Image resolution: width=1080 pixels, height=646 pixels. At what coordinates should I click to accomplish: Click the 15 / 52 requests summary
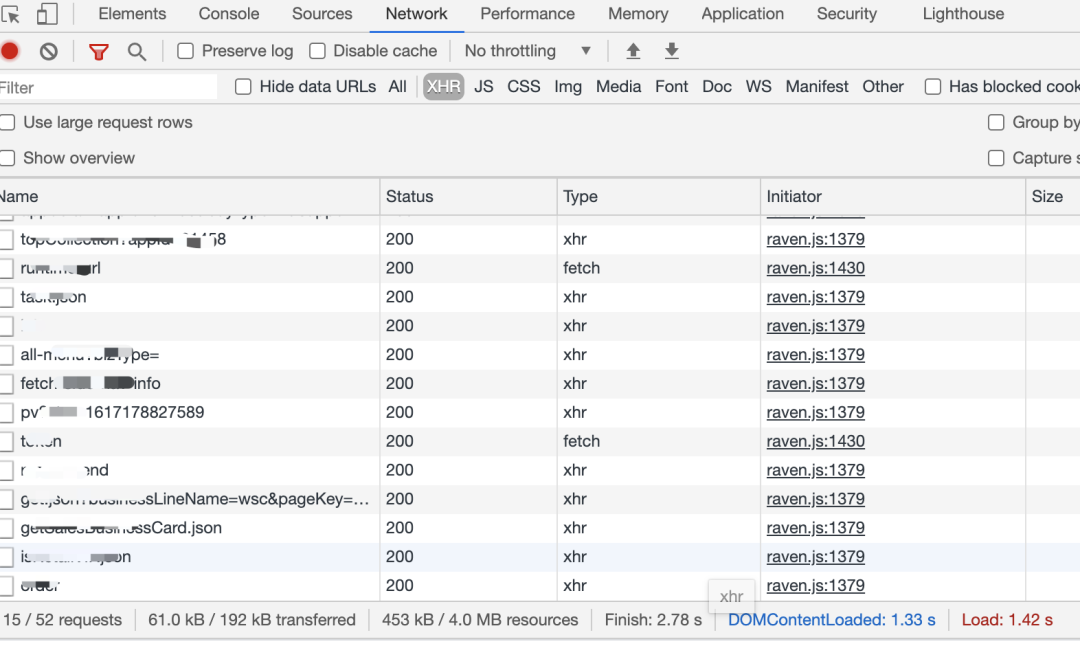click(63, 620)
